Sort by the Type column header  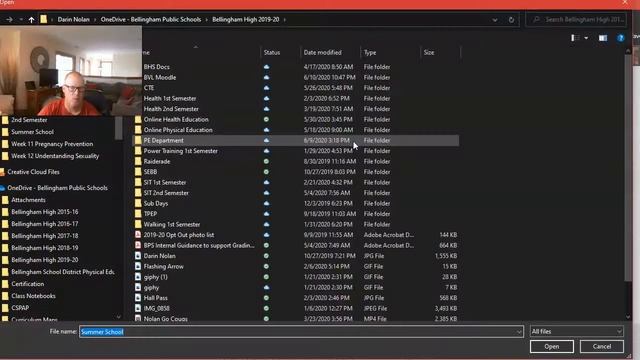[x=370, y=52]
